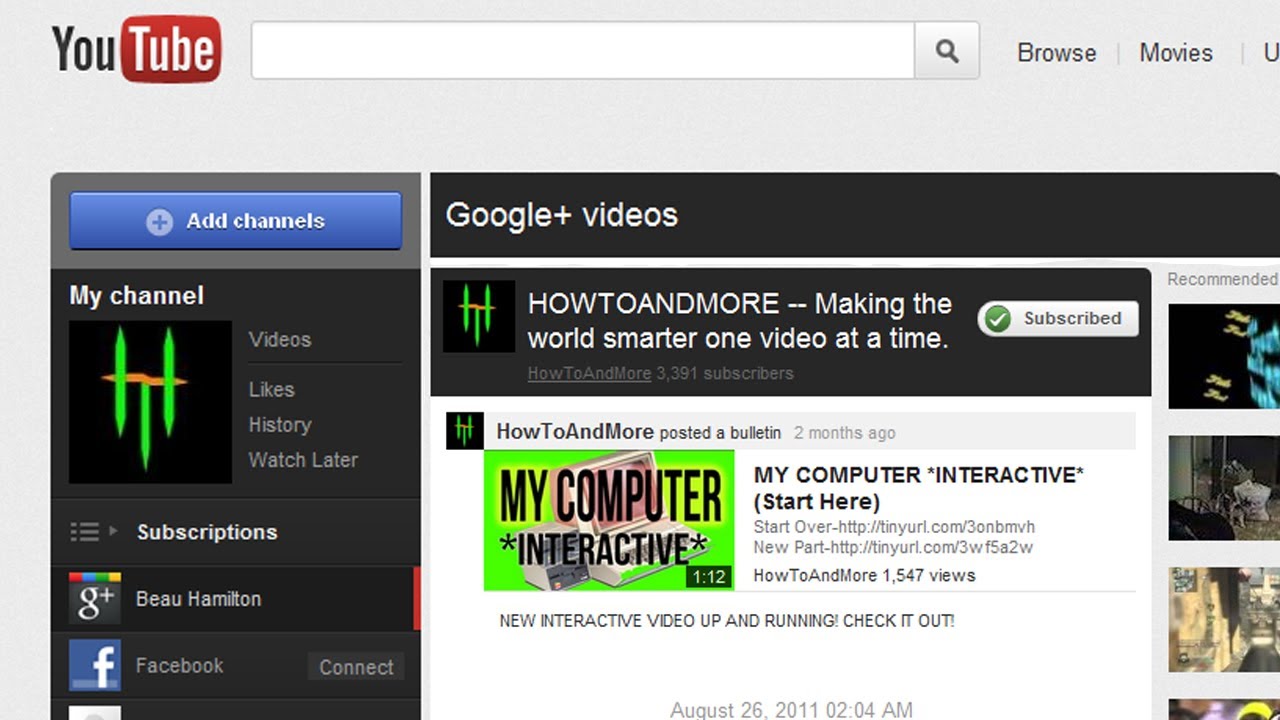Click the 'HowToAndMore 1,547 views' line
Screen dimensions: 1280x720
[864, 575]
